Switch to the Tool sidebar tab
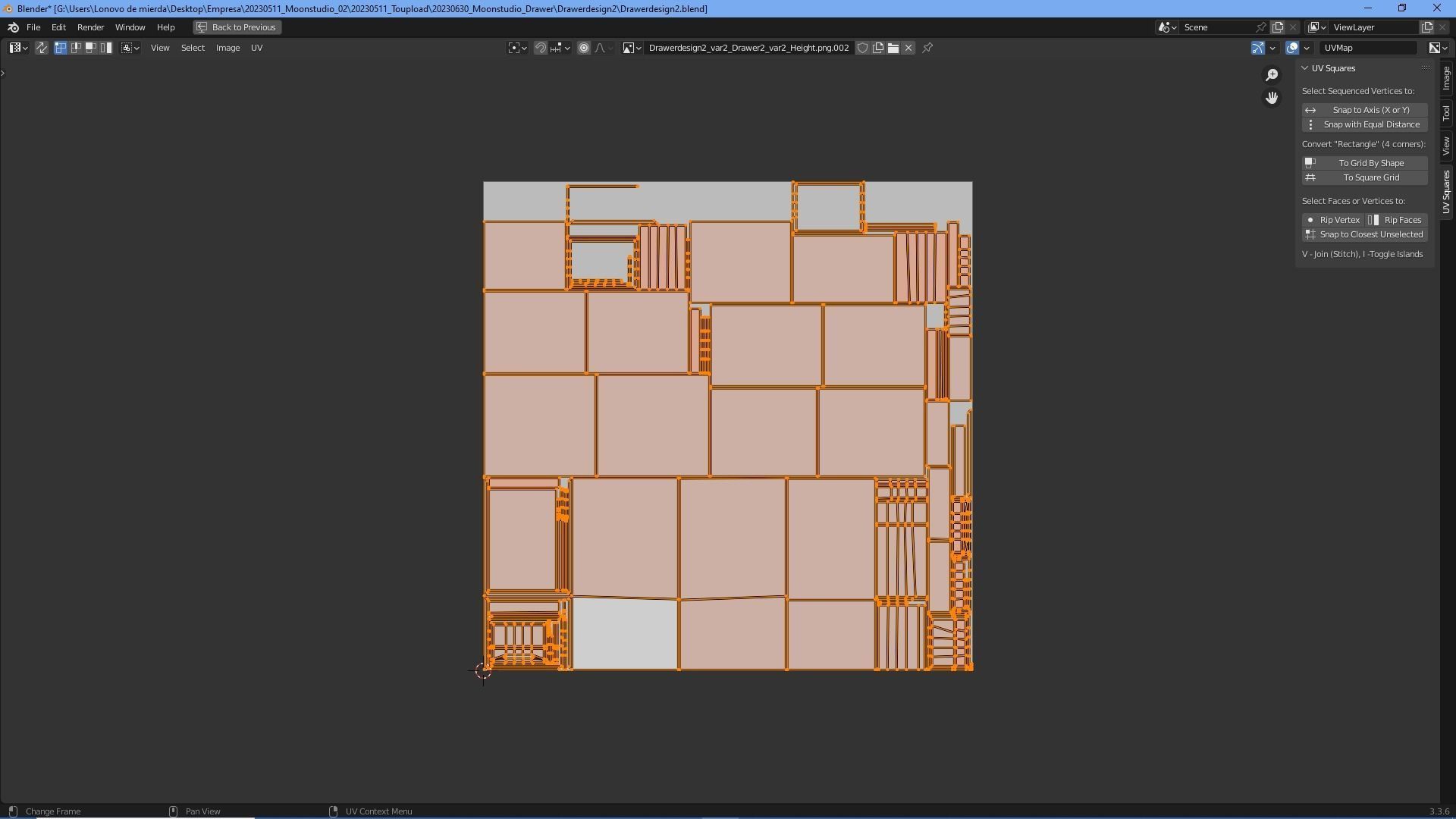The width and height of the screenshot is (1456, 819). click(x=1447, y=113)
